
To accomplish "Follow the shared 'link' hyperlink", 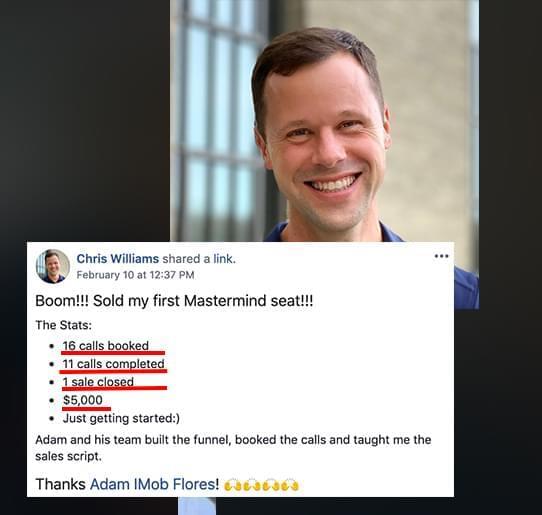I will click(224, 259).
